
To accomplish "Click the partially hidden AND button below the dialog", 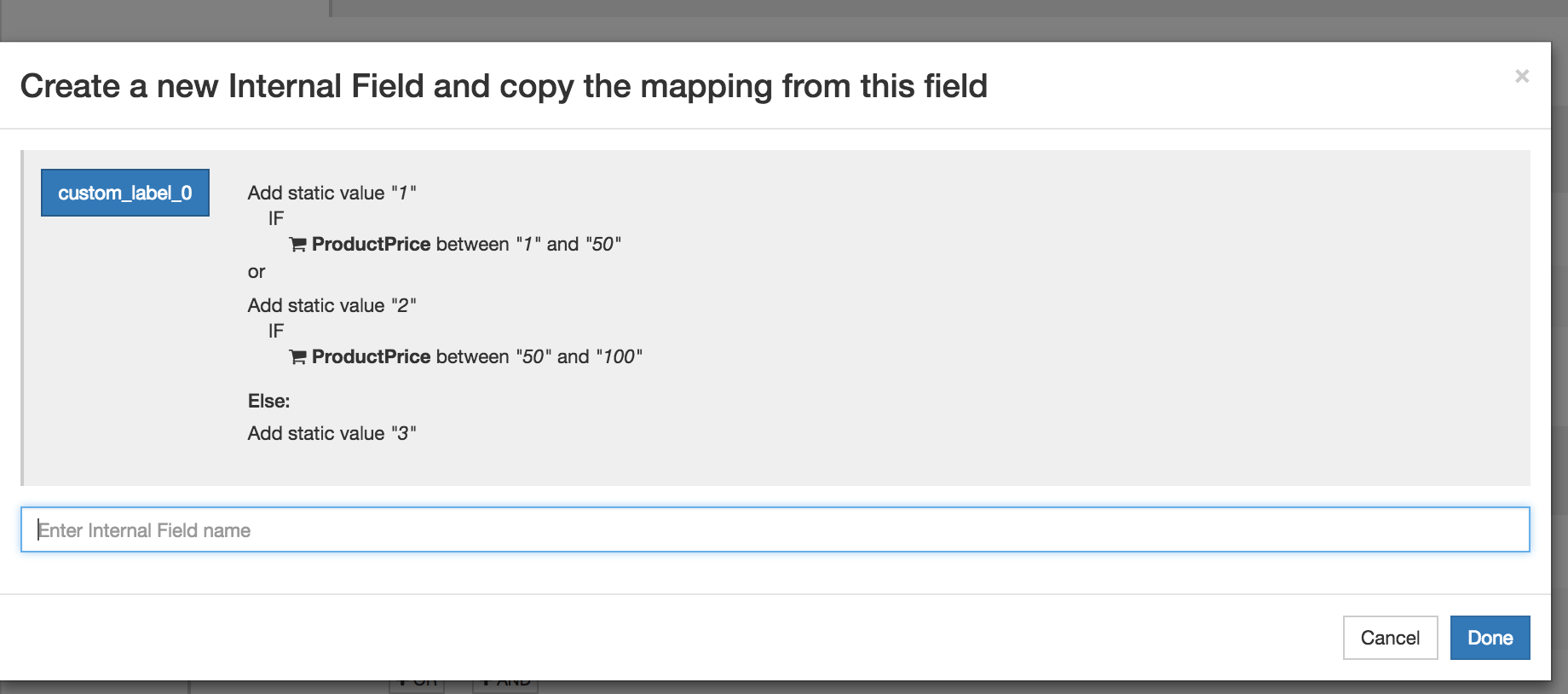I will pyautogui.click(x=504, y=685).
